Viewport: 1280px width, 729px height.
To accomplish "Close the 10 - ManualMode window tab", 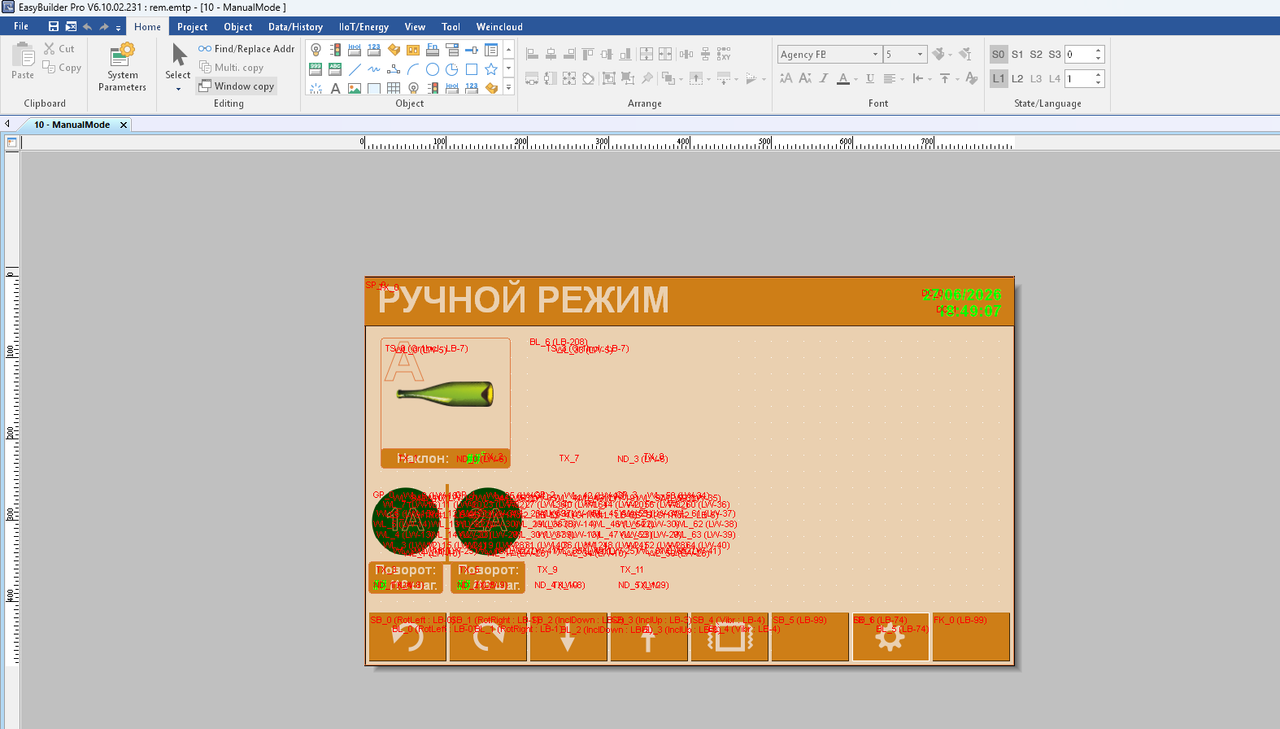I will click(x=123, y=125).
